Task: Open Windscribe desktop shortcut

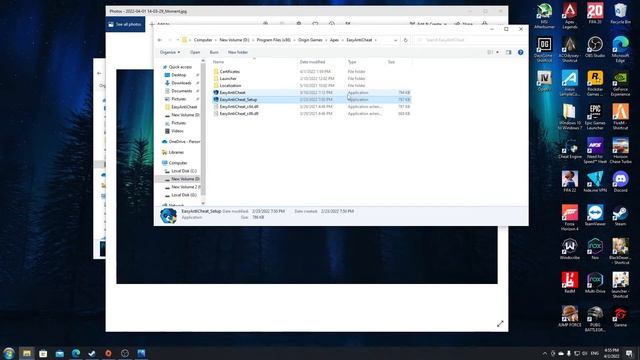Action: 569,248
